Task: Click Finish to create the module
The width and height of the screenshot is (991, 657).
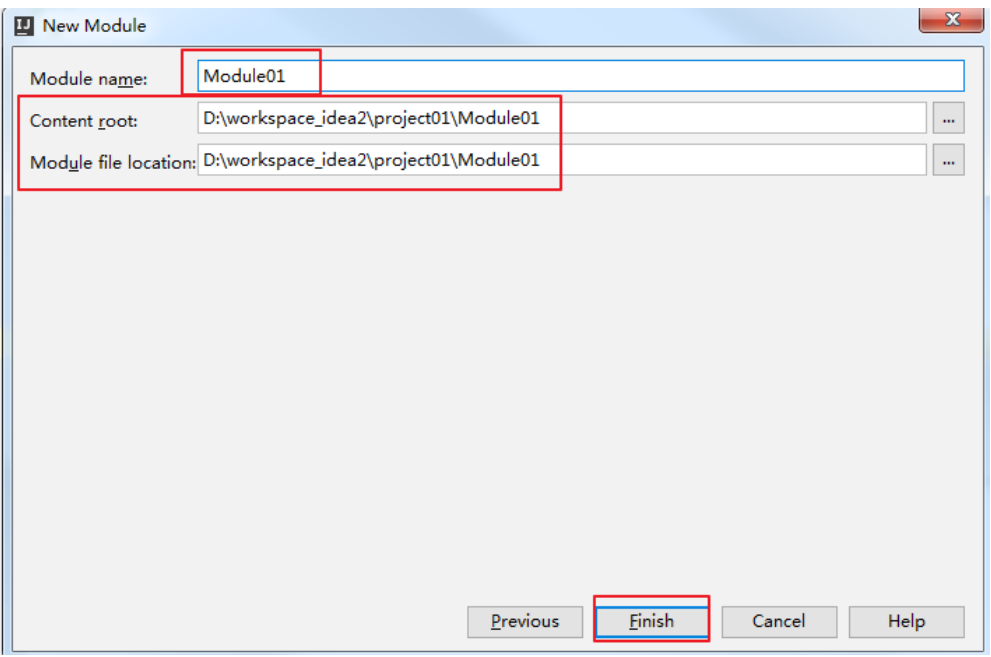Action: coord(652,622)
